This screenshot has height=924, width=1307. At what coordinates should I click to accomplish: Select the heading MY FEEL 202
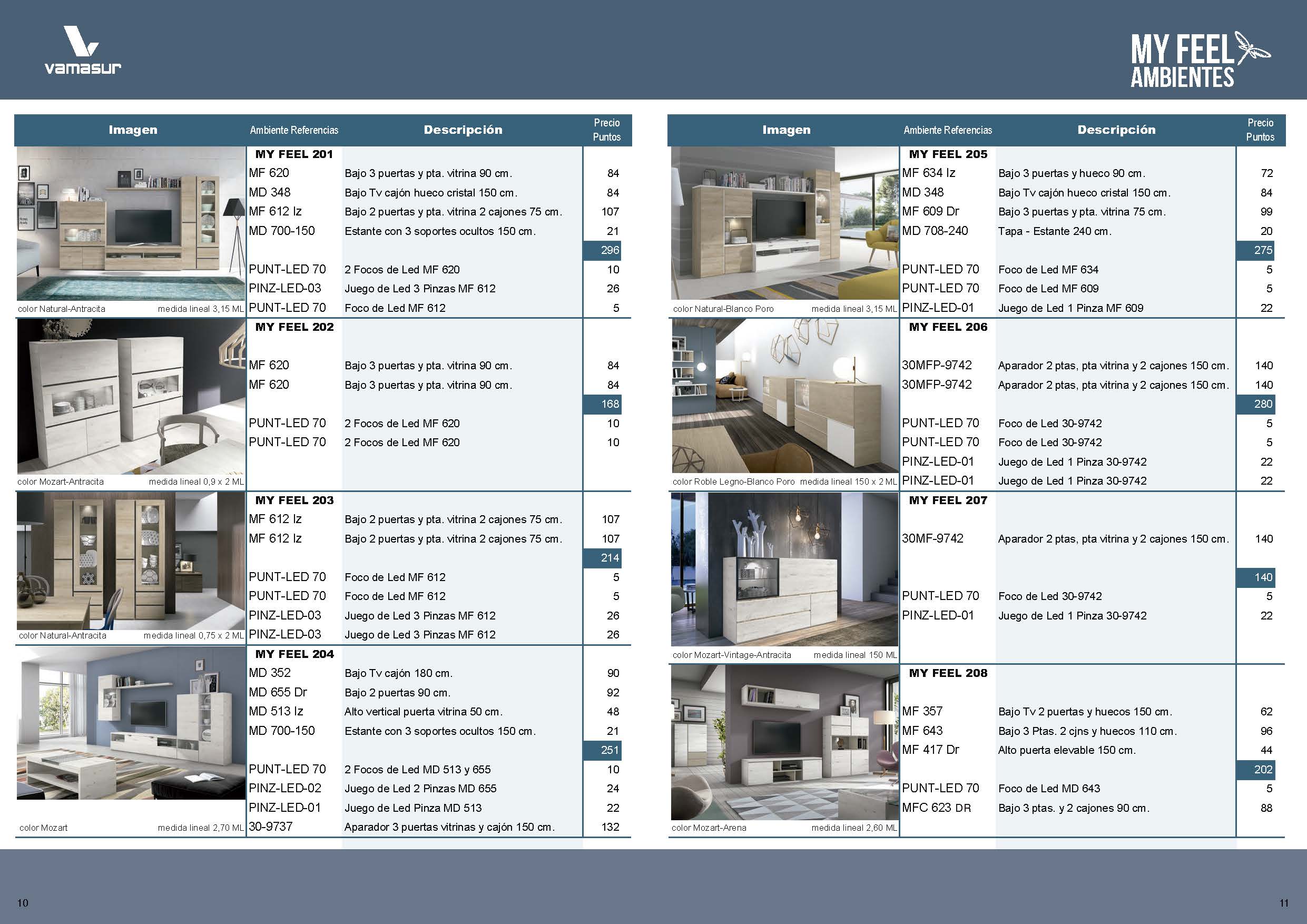point(294,327)
